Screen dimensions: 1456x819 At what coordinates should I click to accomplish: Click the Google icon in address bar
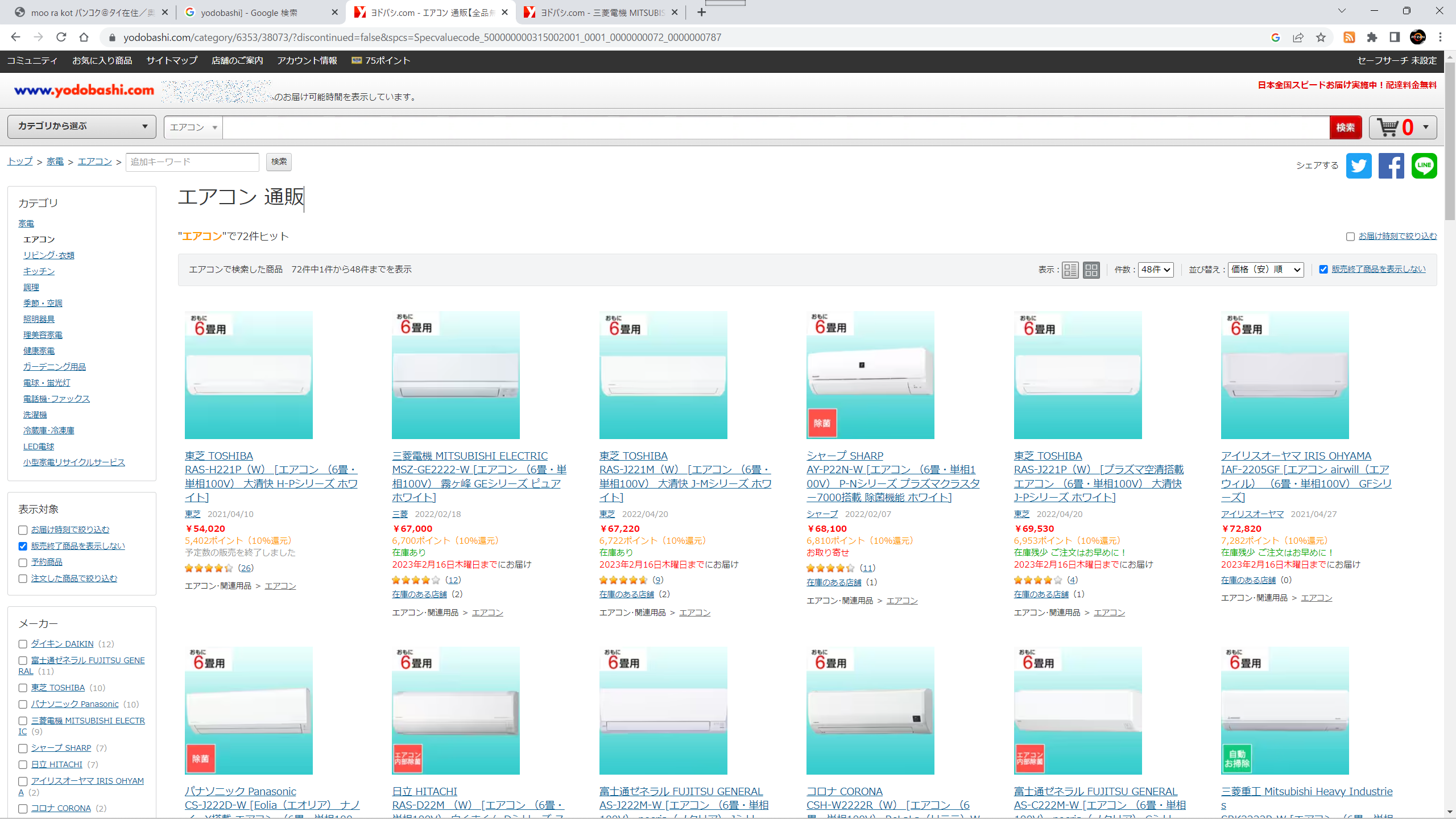tap(1275, 38)
